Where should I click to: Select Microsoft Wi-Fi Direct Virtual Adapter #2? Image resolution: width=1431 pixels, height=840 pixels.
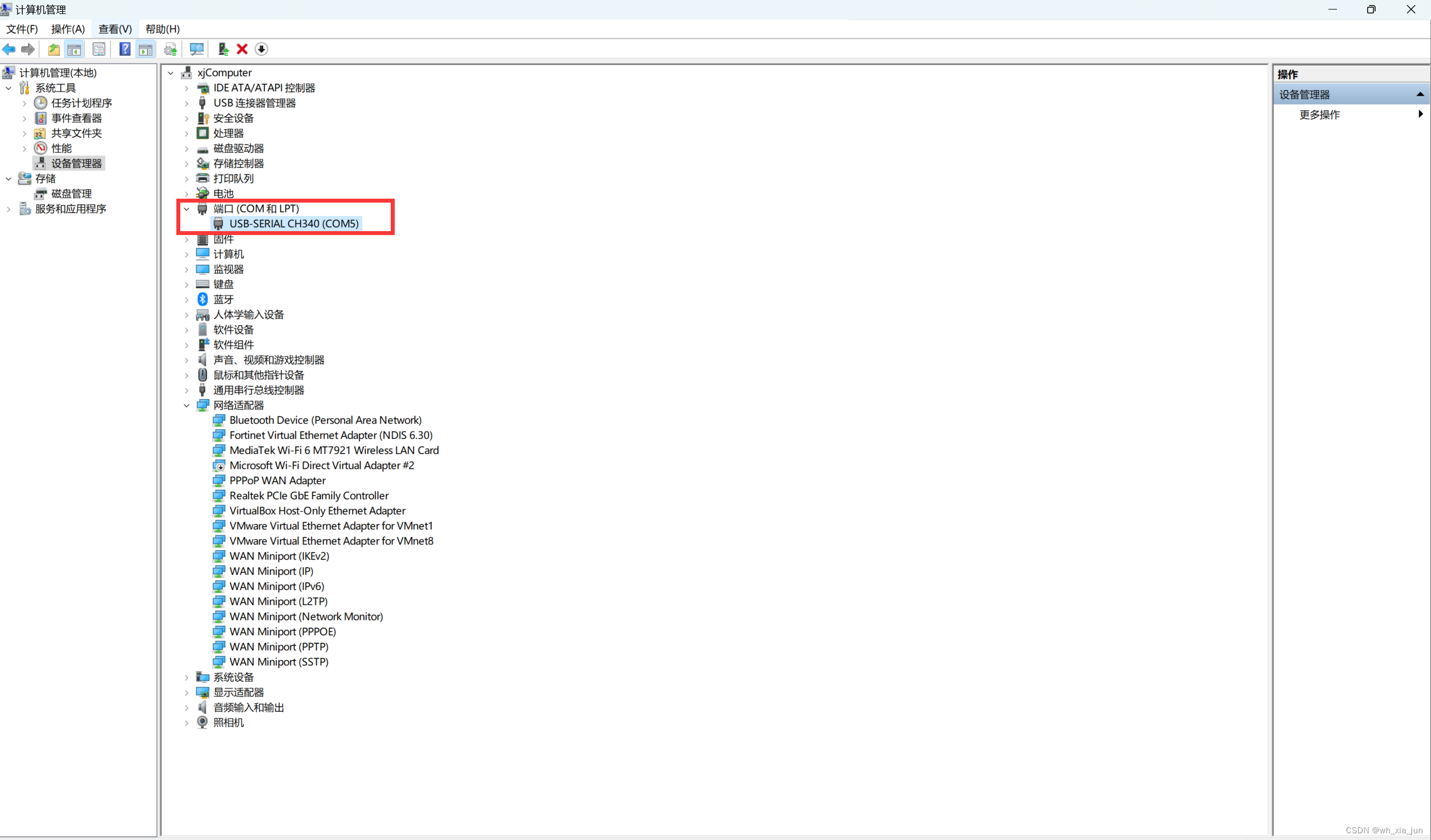[322, 466]
